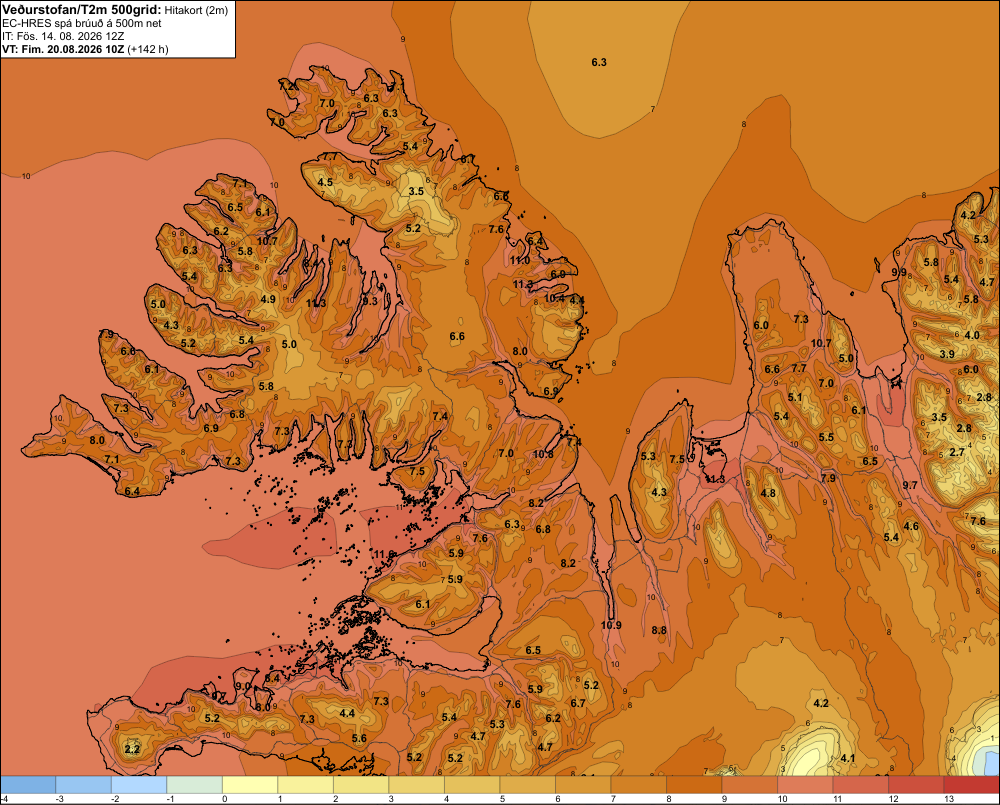The width and height of the screenshot is (1000, 805).
Task: Click the 4.1 temperature label near the bottom glacier
Action: pos(848,758)
